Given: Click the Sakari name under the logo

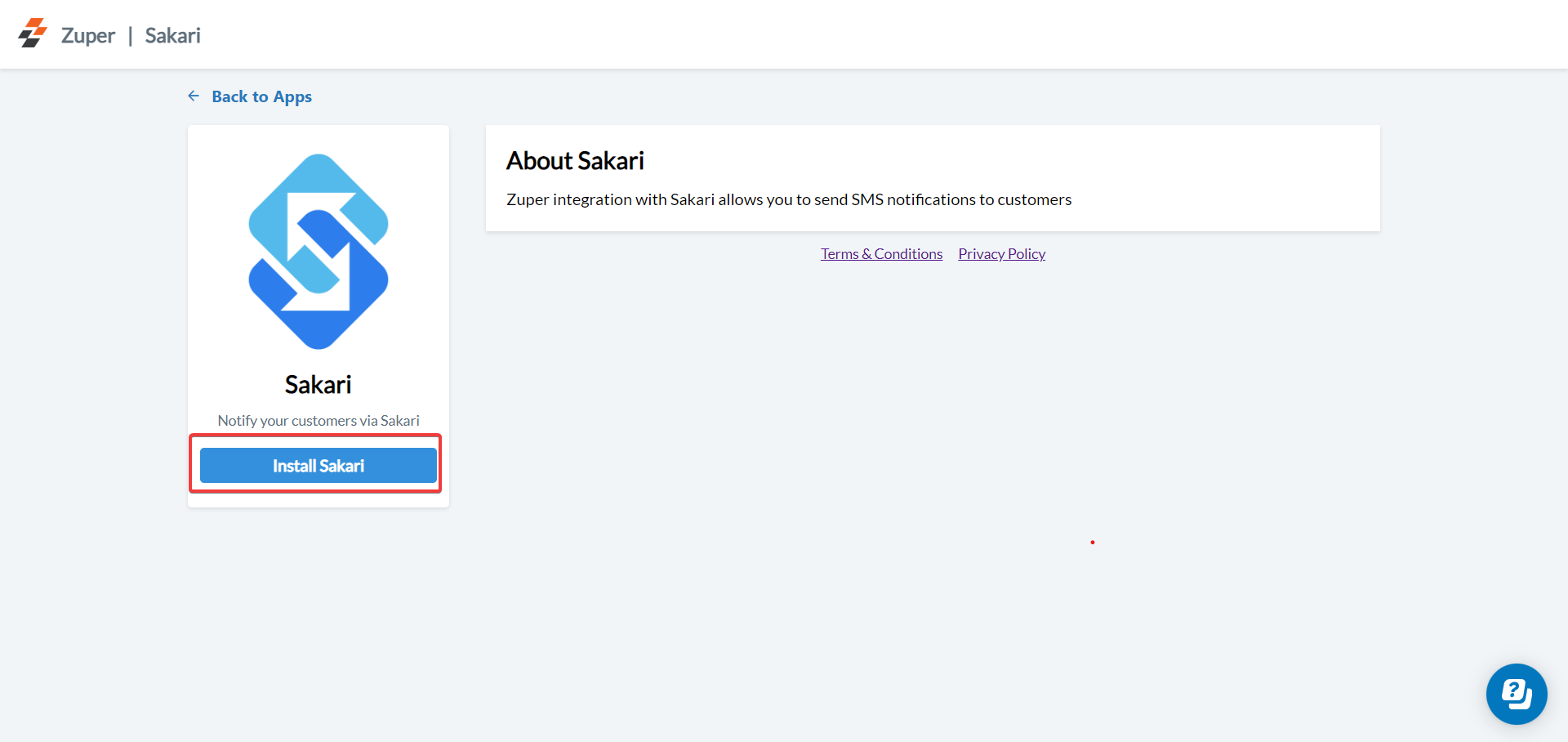Looking at the screenshot, I should pos(318,384).
